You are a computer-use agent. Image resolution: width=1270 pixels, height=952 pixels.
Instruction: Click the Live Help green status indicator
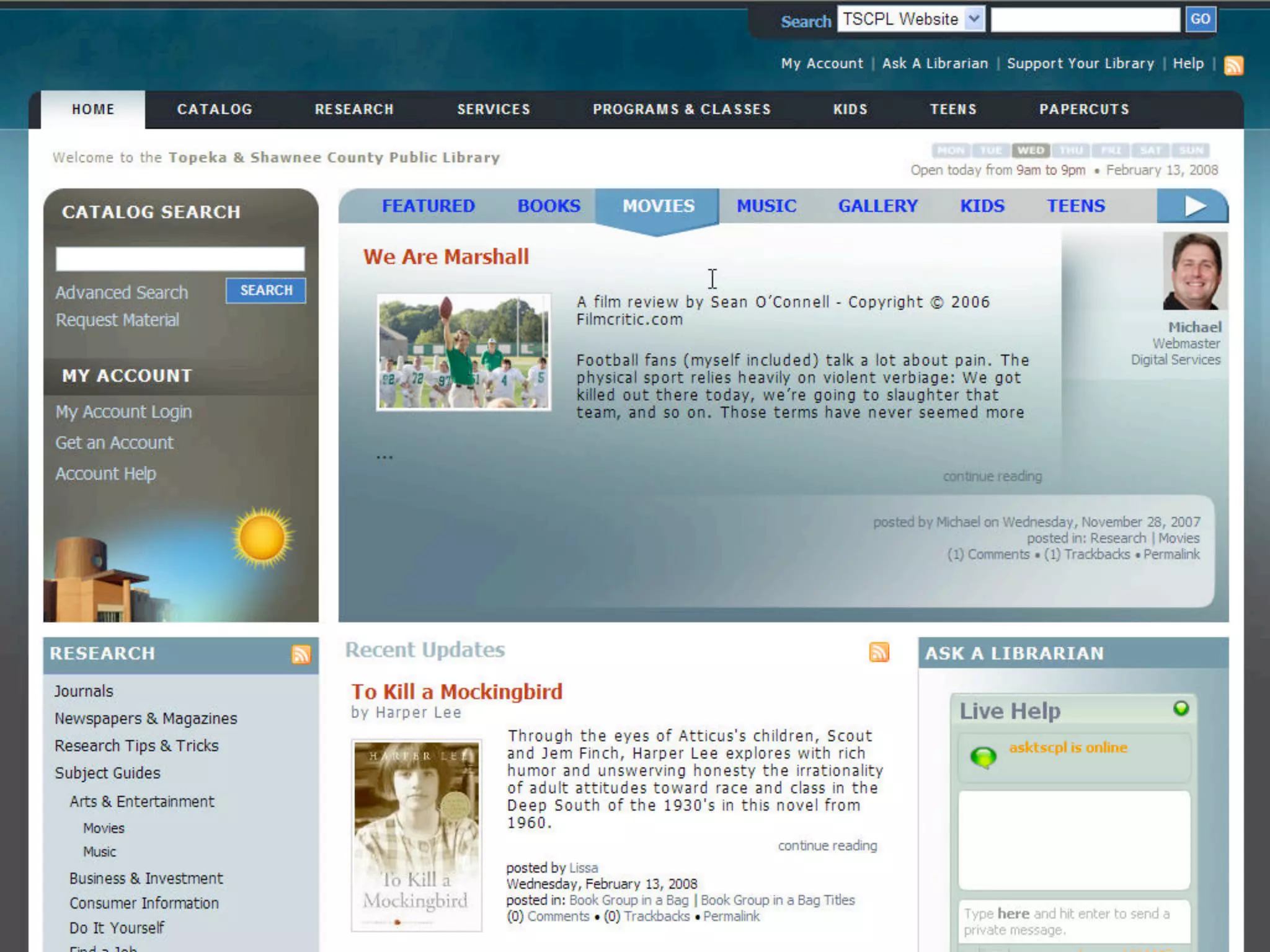[x=1181, y=708]
